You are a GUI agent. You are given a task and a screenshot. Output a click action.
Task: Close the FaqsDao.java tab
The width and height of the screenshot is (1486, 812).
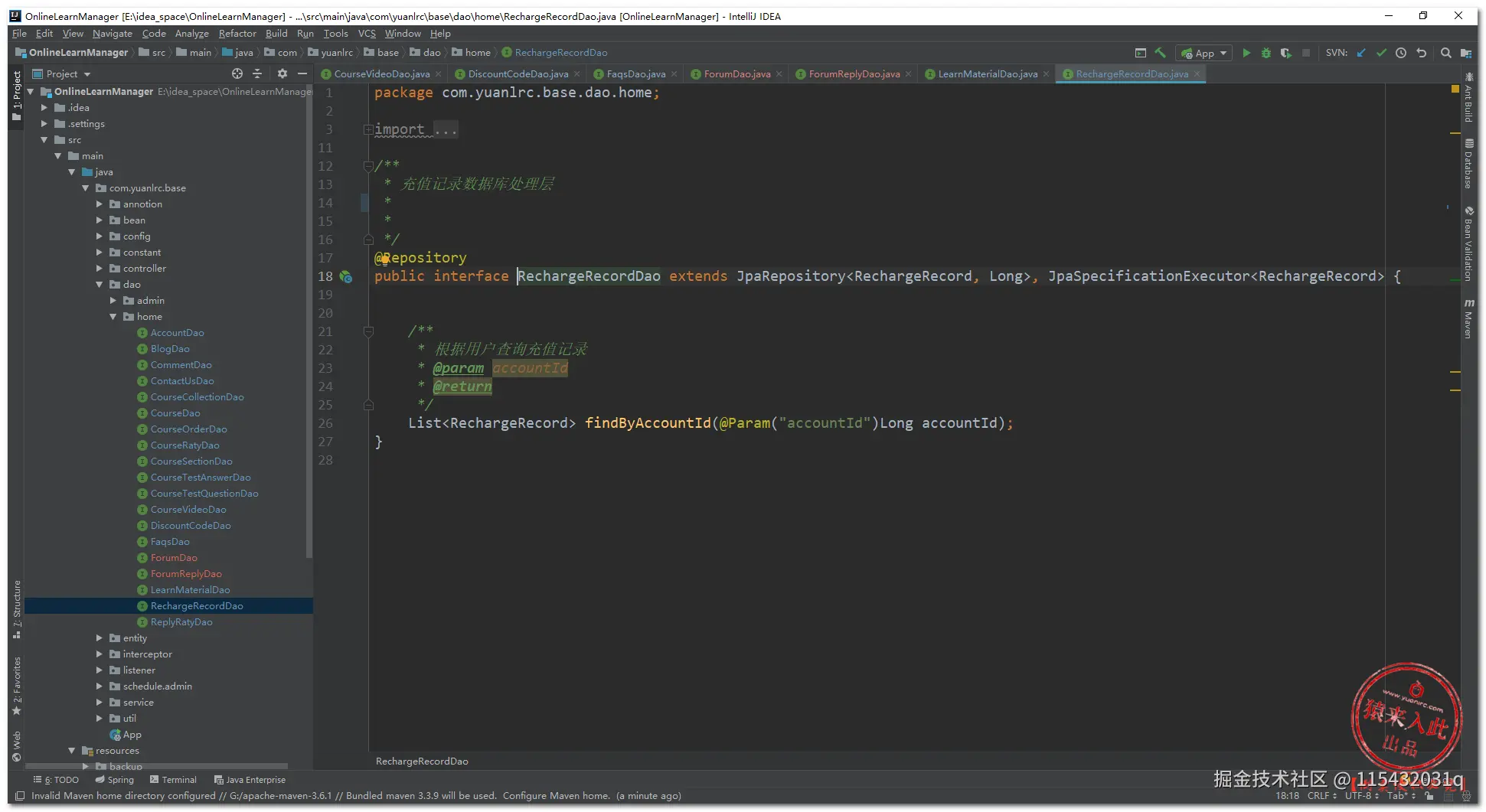tap(674, 74)
